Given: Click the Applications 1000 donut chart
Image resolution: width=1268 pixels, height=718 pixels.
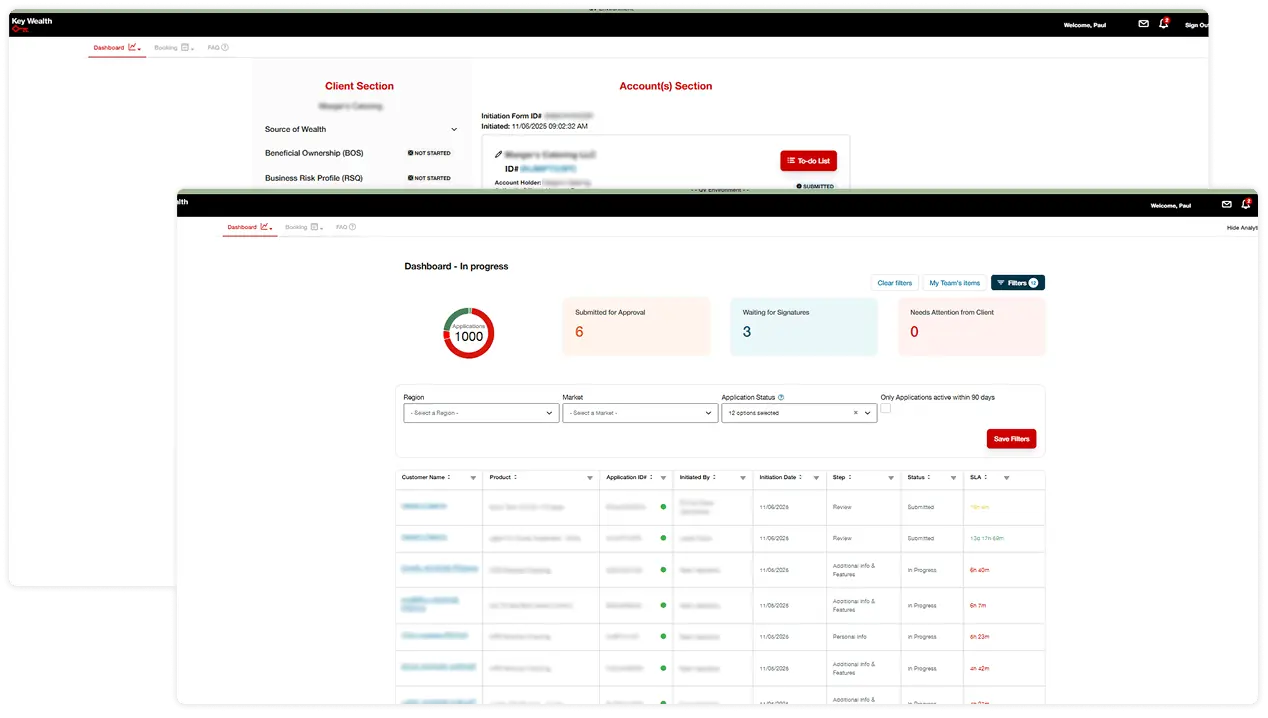Looking at the screenshot, I should pos(467,332).
